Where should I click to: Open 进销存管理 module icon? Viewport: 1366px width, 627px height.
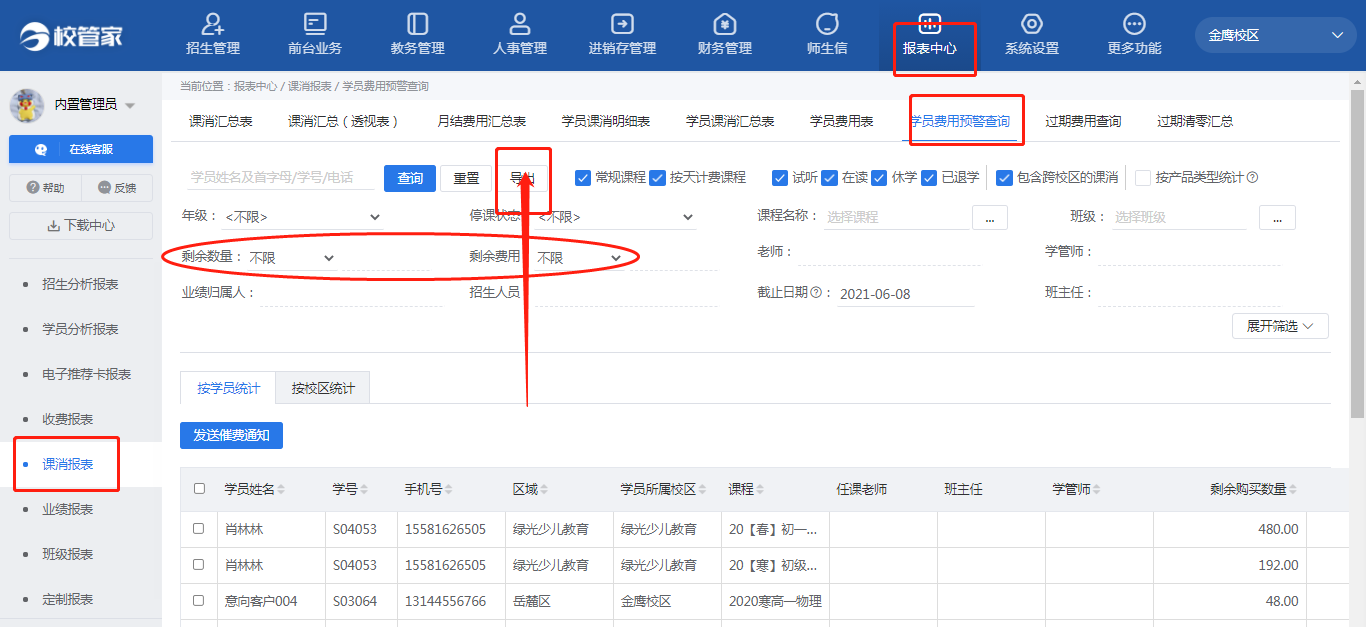point(622,24)
